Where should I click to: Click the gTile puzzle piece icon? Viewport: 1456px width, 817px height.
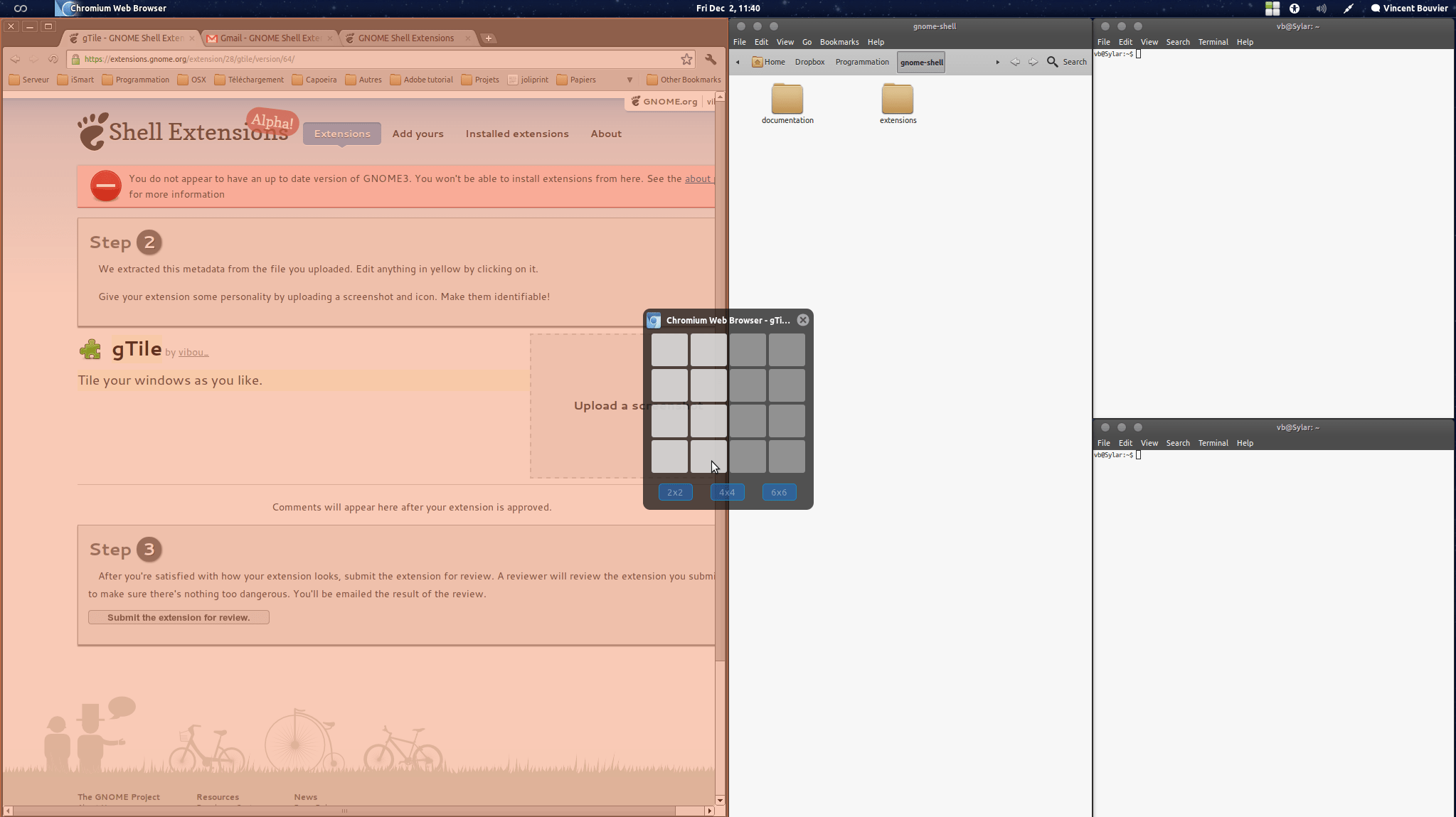pos(90,349)
